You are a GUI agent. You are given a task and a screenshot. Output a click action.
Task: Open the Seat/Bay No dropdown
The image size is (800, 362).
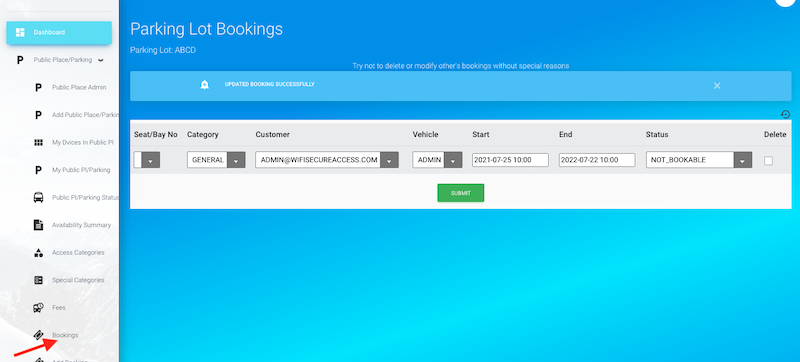coord(147,160)
